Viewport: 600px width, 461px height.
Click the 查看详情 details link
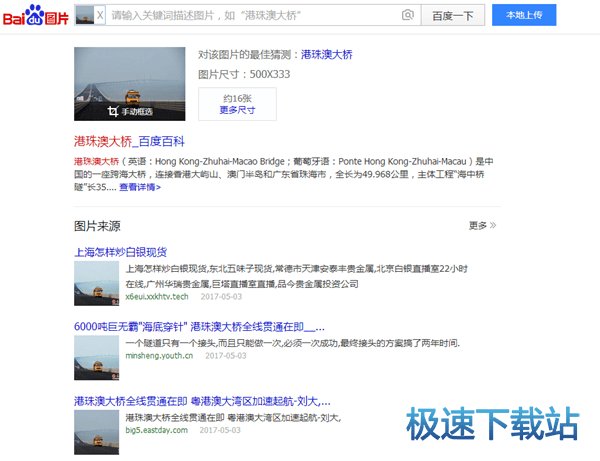pyautogui.click(x=140, y=187)
